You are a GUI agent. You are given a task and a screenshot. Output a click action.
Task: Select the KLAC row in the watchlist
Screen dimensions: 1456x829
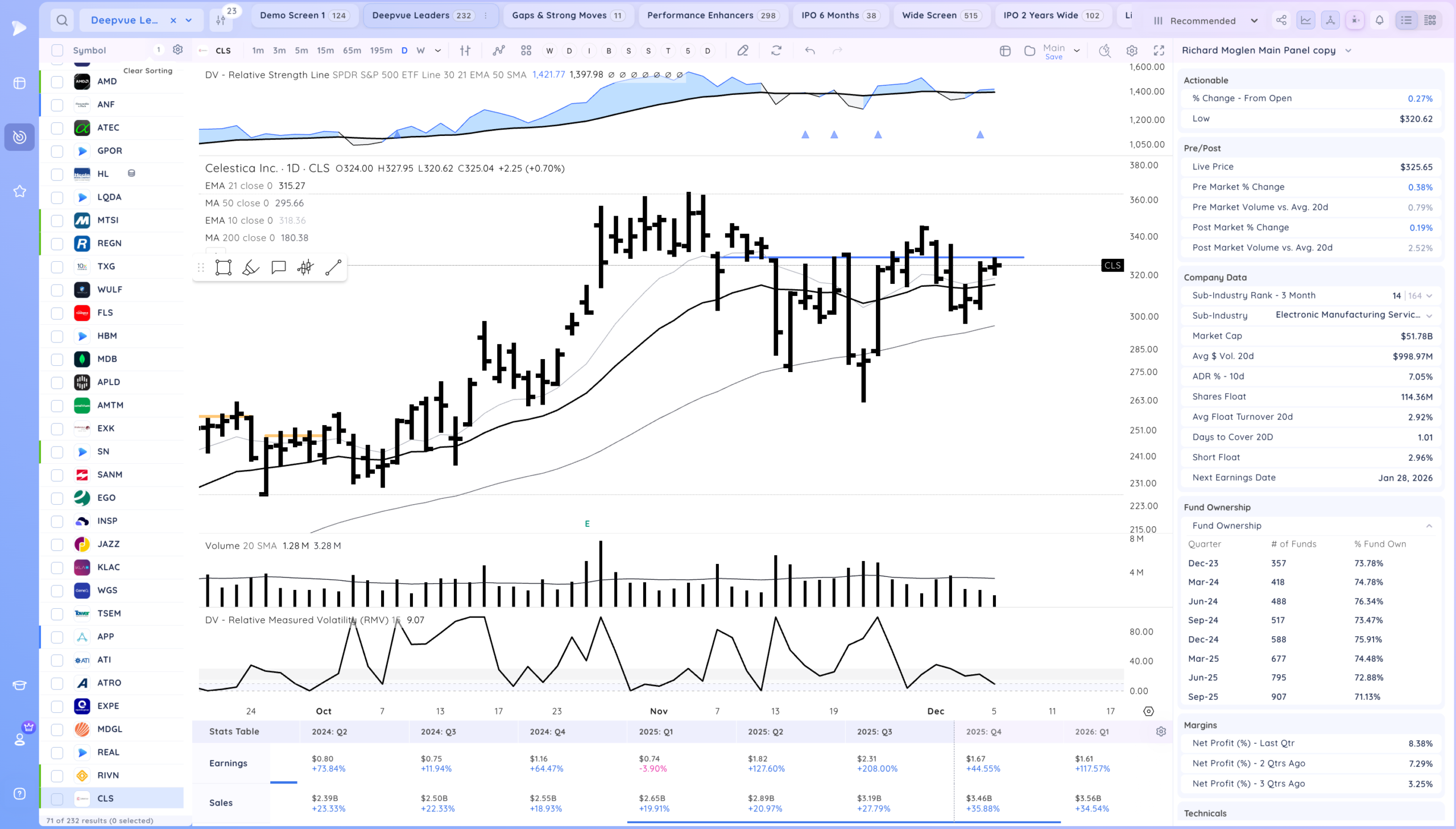[108, 567]
